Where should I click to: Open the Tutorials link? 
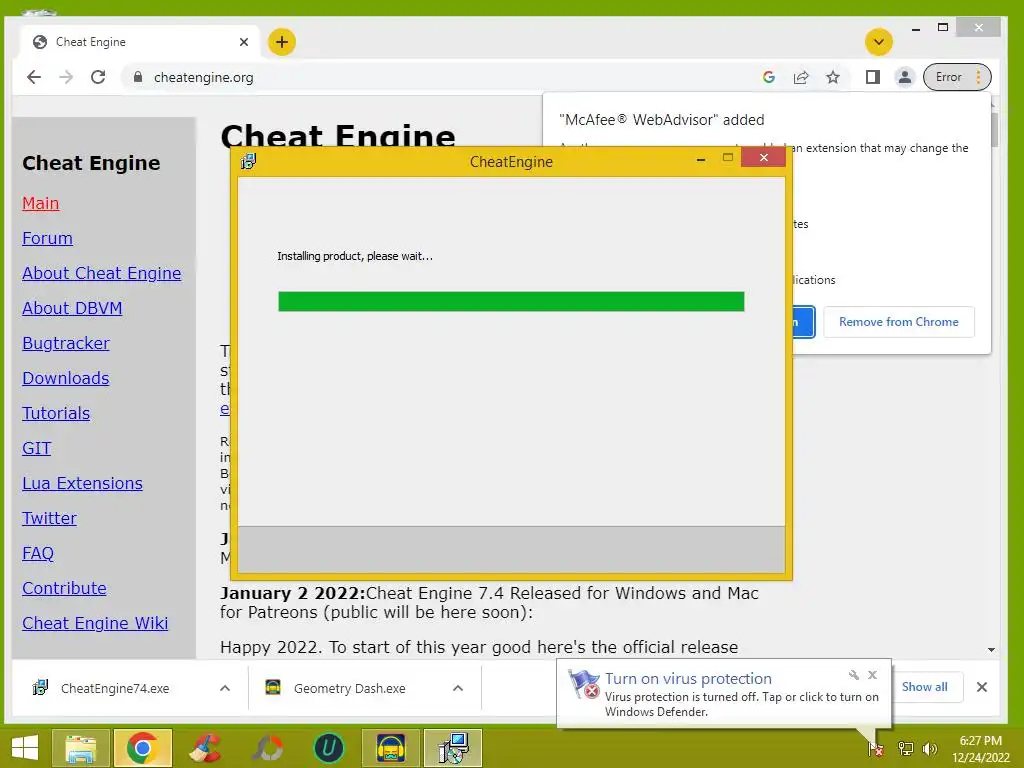[56, 413]
